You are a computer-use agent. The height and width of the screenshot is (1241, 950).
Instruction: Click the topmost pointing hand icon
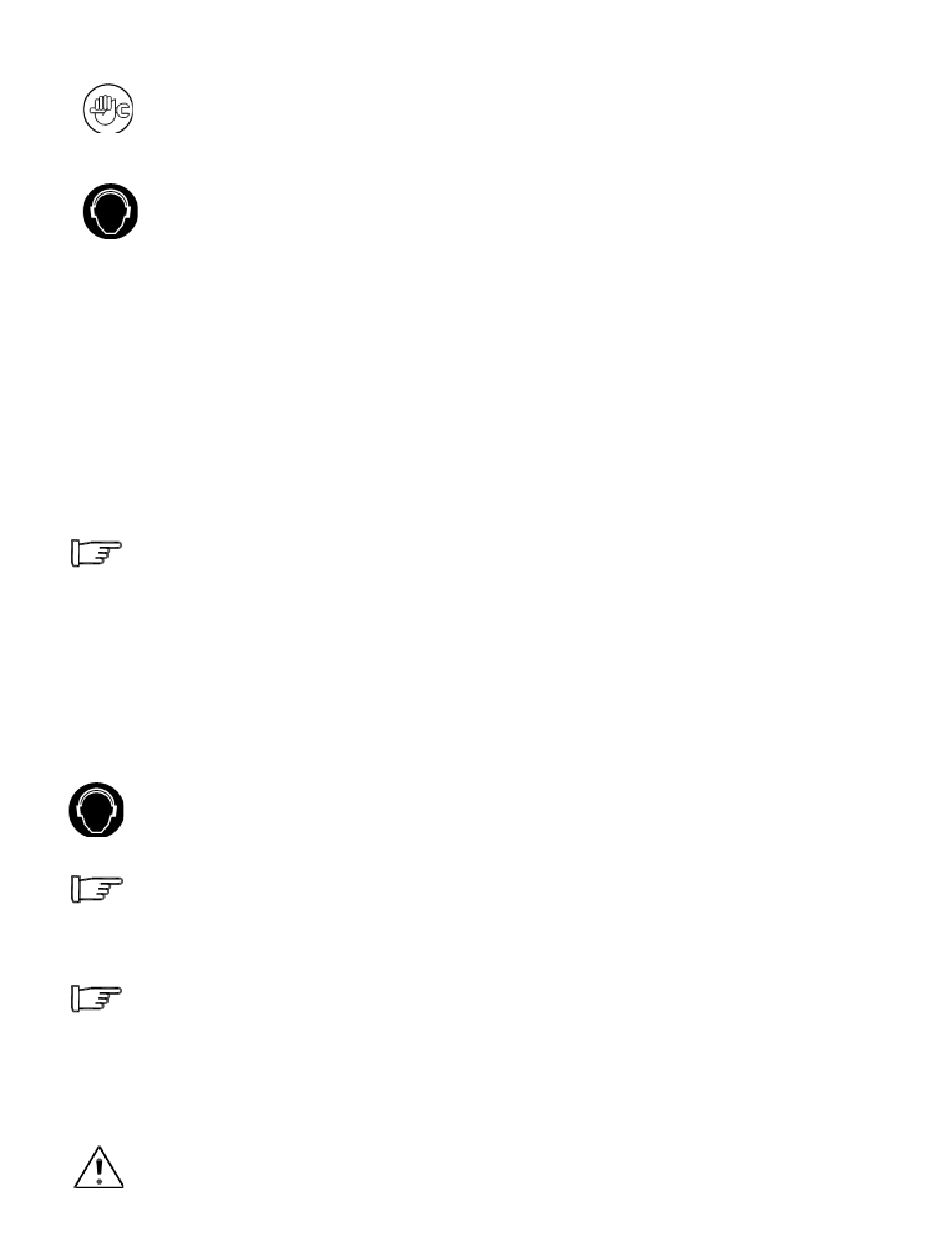[97, 553]
